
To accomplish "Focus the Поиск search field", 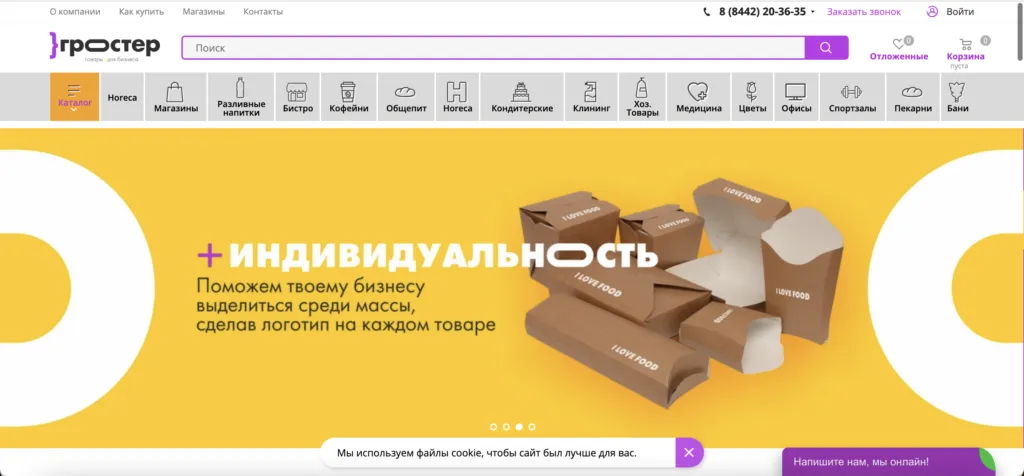I will [493, 48].
